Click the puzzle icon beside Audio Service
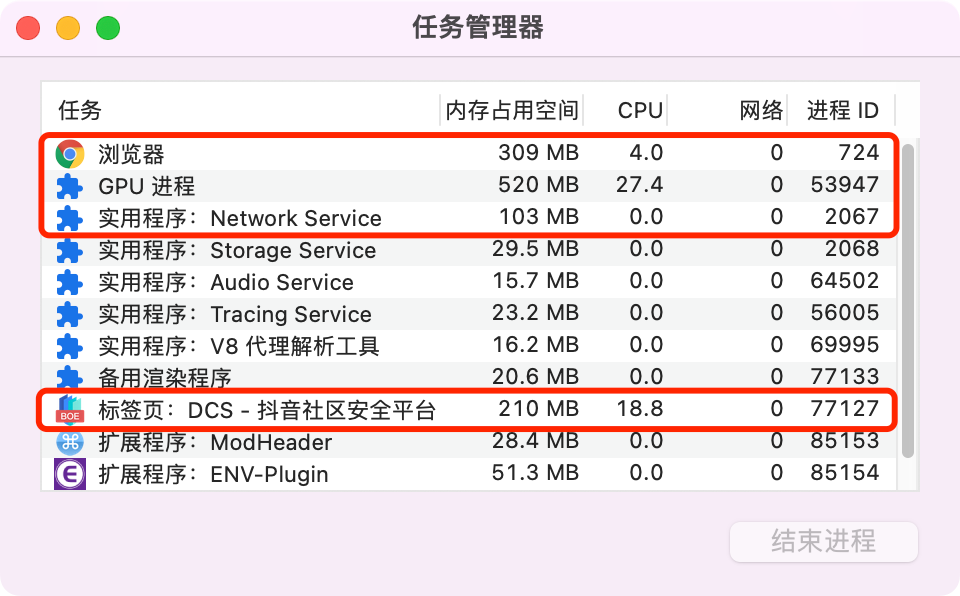 [x=70, y=282]
